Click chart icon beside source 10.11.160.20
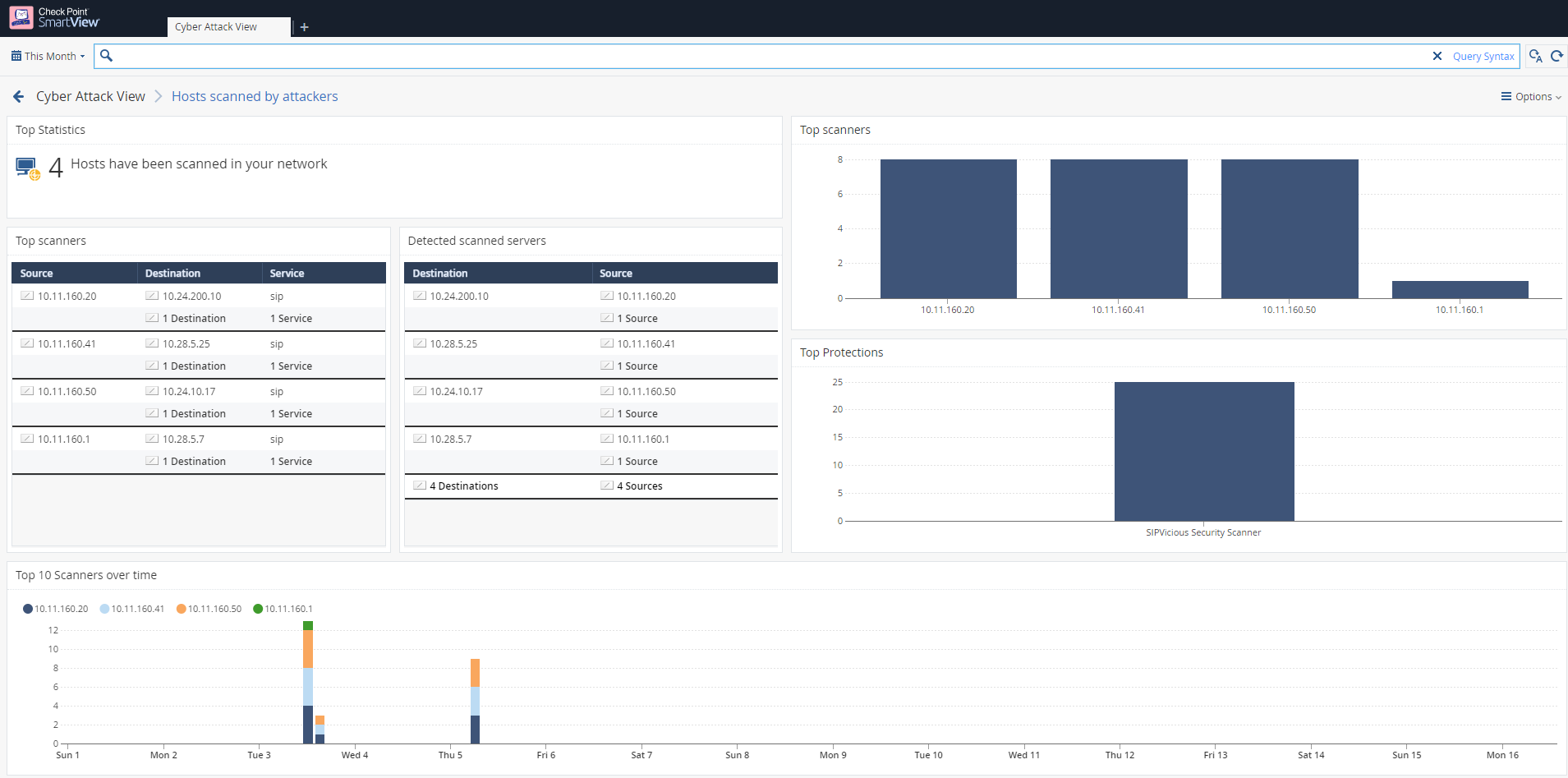The width and height of the screenshot is (1568, 778). (27, 296)
